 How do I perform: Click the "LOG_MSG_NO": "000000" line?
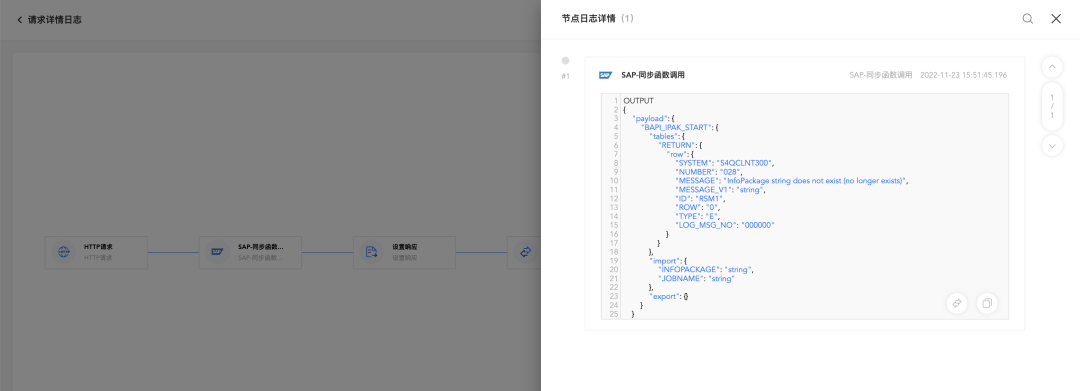coord(725,225)
